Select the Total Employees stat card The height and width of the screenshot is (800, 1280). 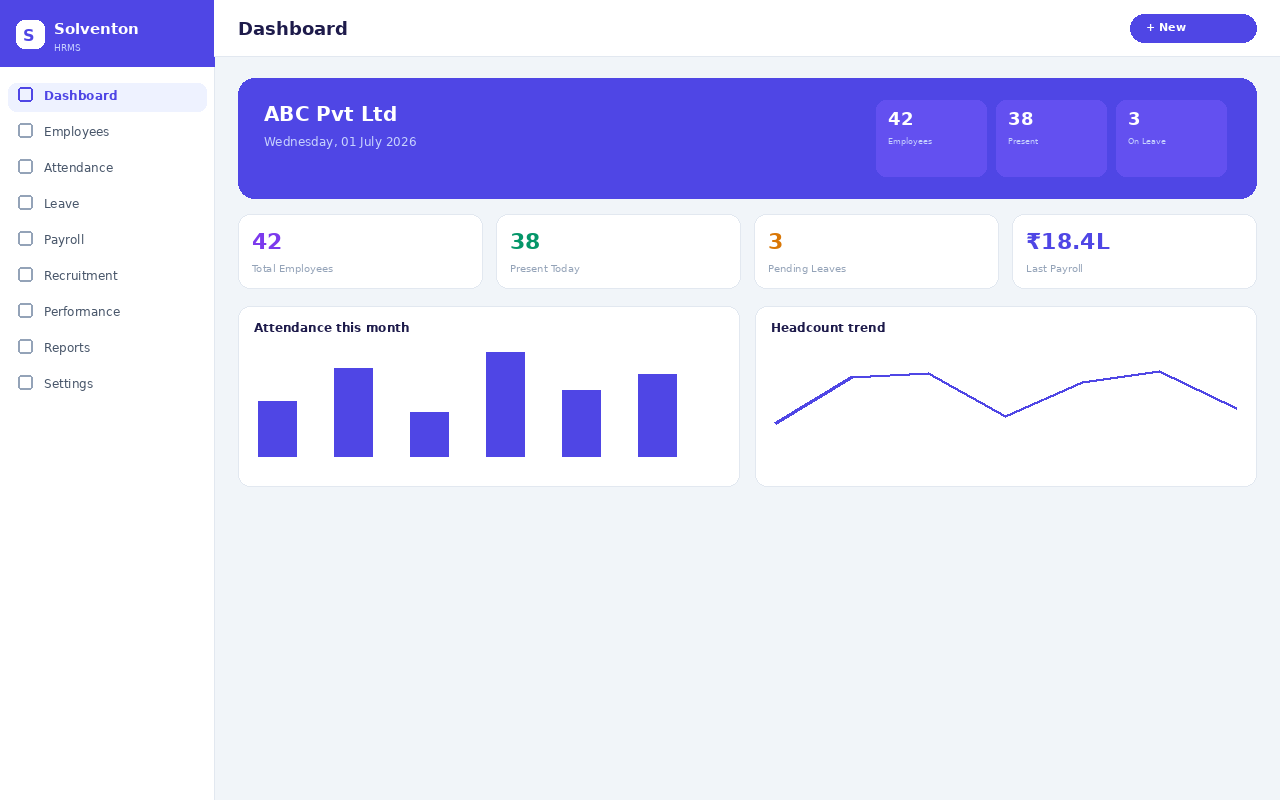pos(360,252)
